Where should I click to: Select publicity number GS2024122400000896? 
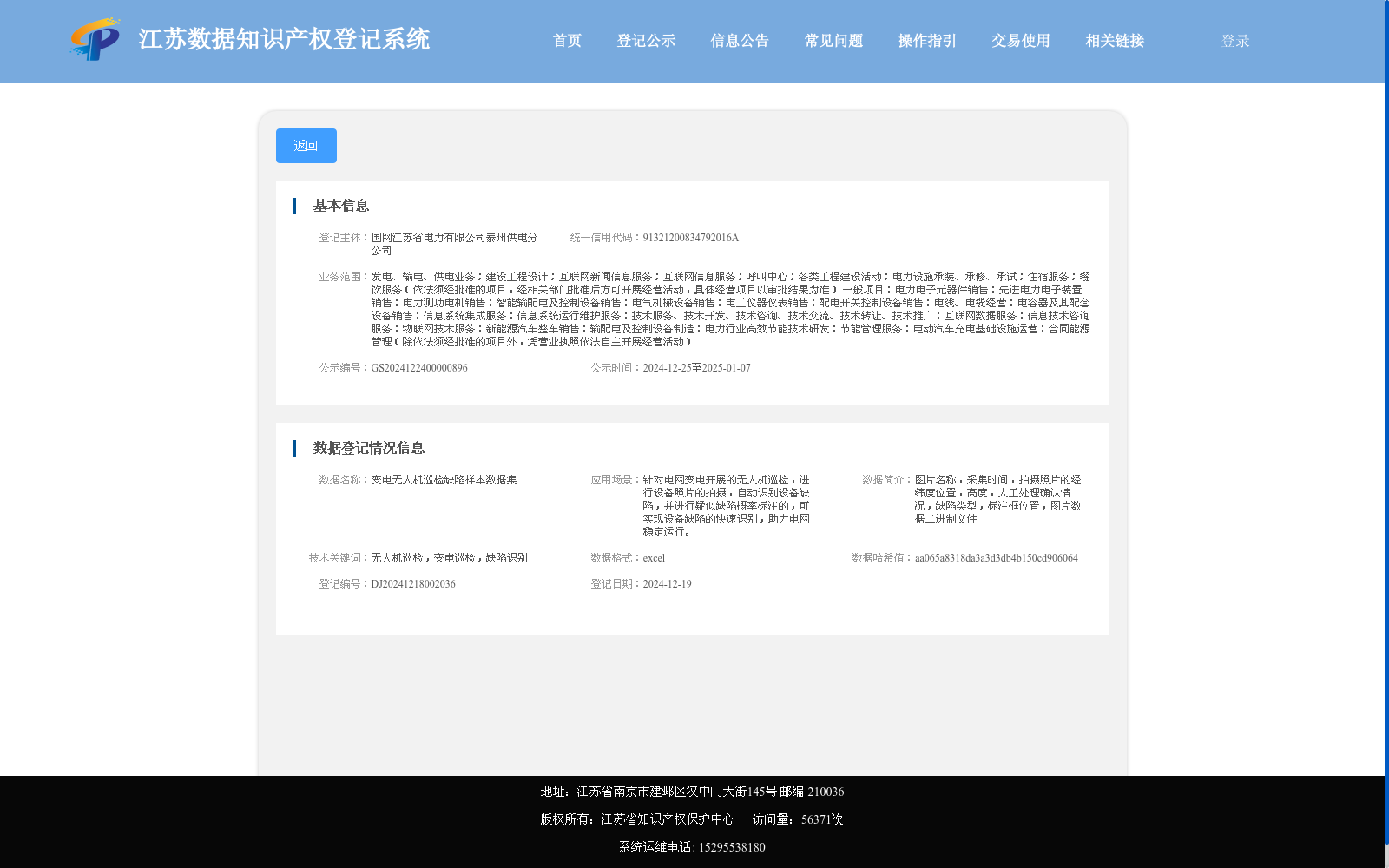[419, 368]
